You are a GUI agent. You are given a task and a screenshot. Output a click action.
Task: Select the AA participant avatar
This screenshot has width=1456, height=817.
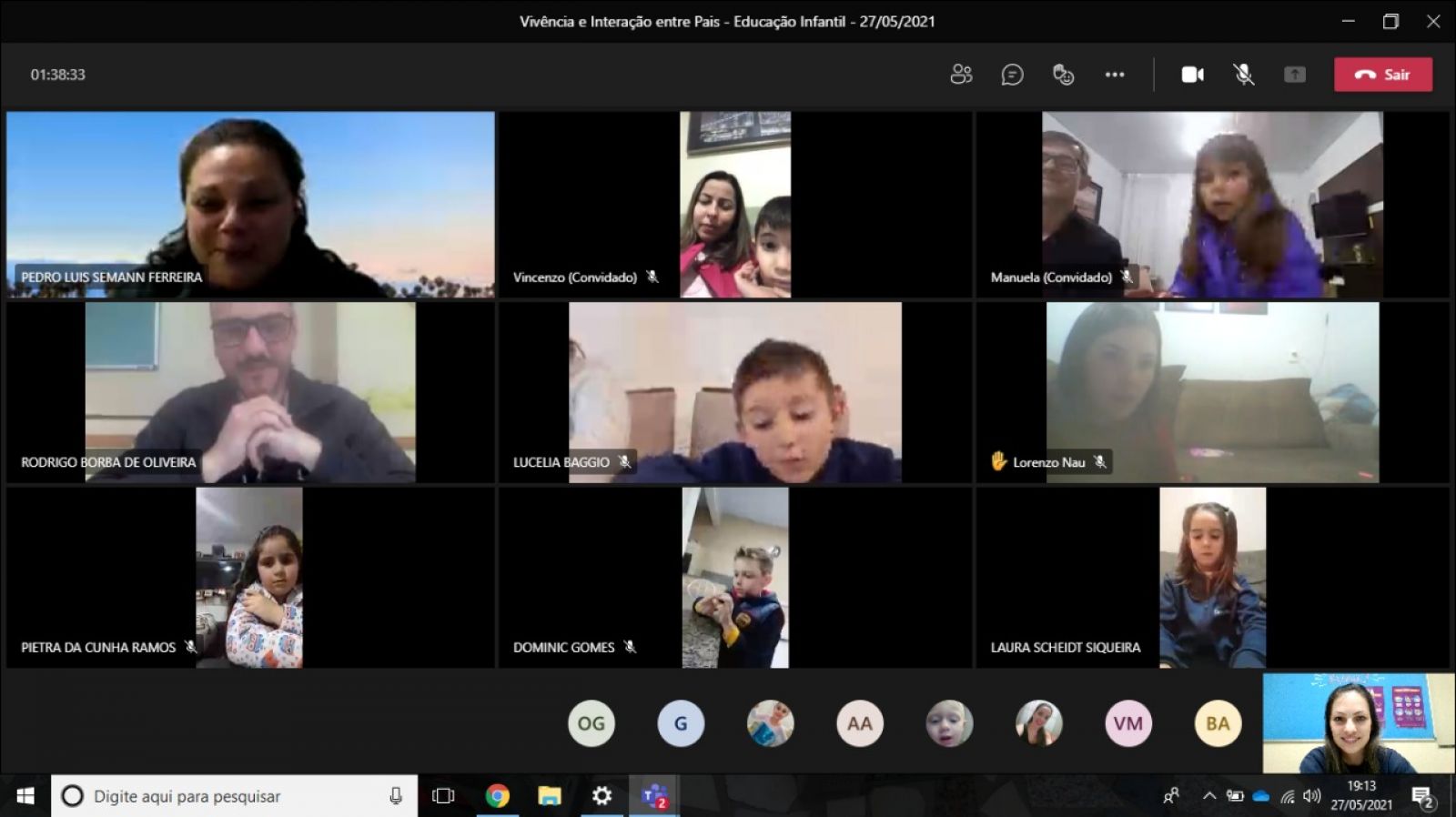click(859, 723)
